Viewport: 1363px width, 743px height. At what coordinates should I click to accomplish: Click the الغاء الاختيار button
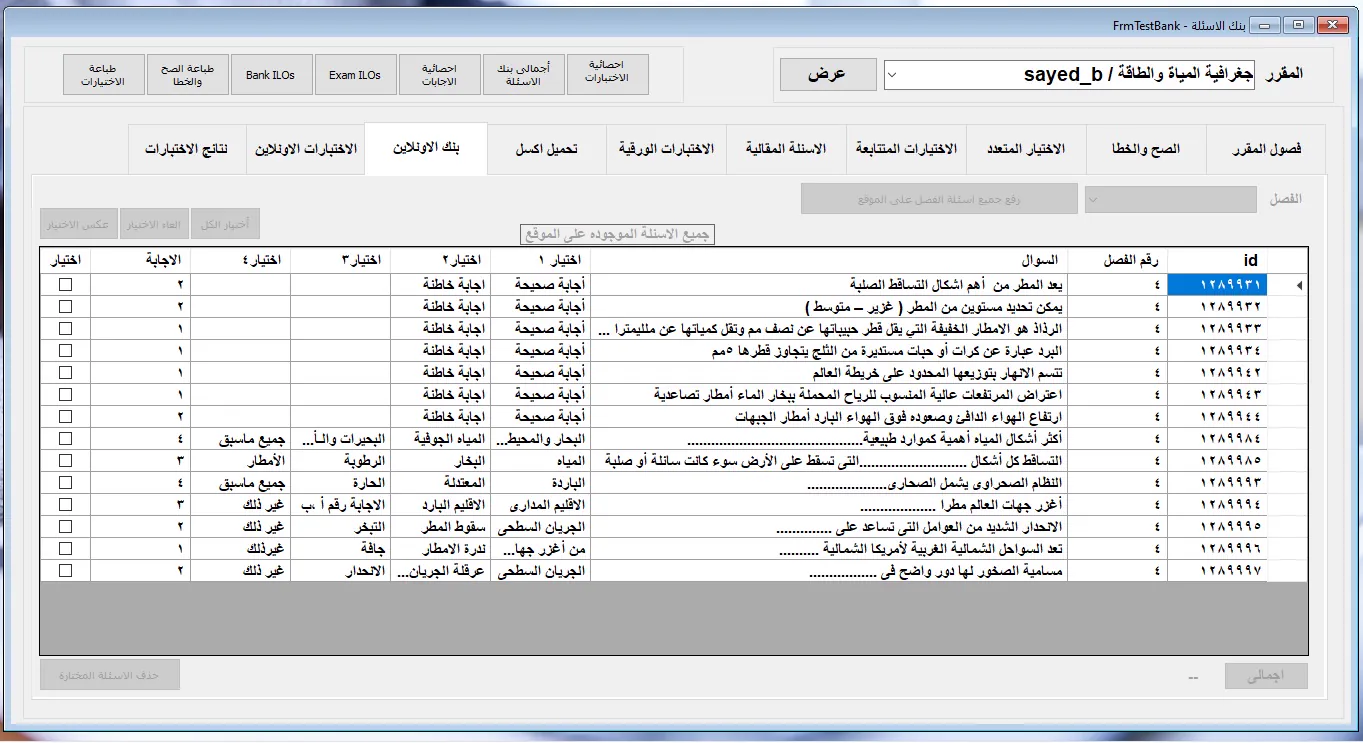(154, 224)
